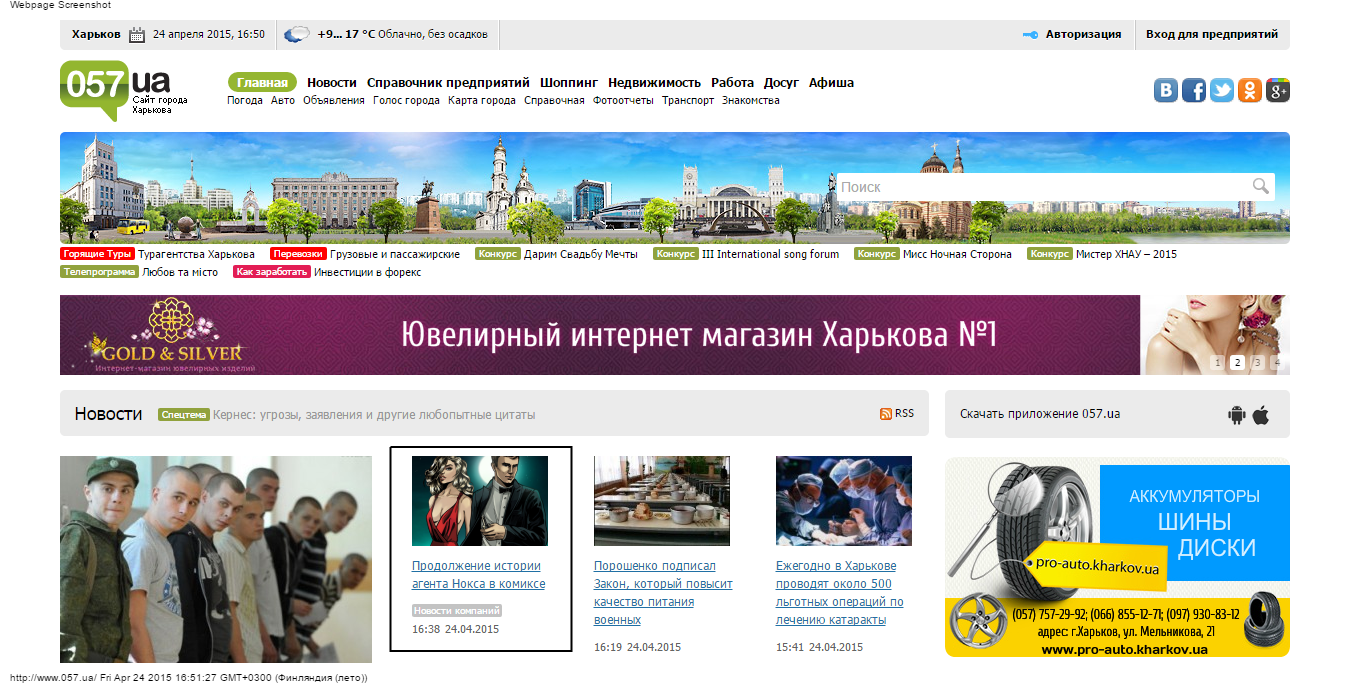Read Порошенко подписал Закон article
This screenshot has width=1349, height=683.
[x=663, y=593]
